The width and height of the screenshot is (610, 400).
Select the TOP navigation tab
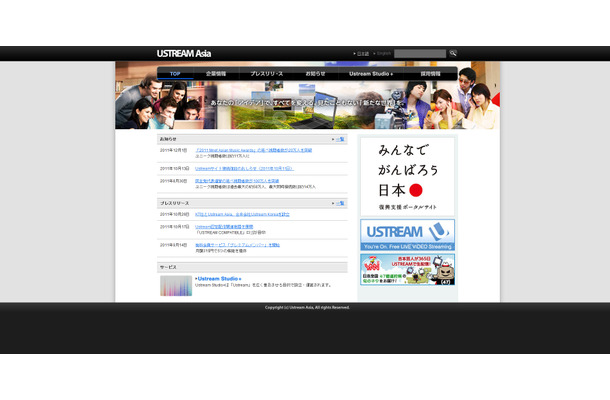coord(175,74)
